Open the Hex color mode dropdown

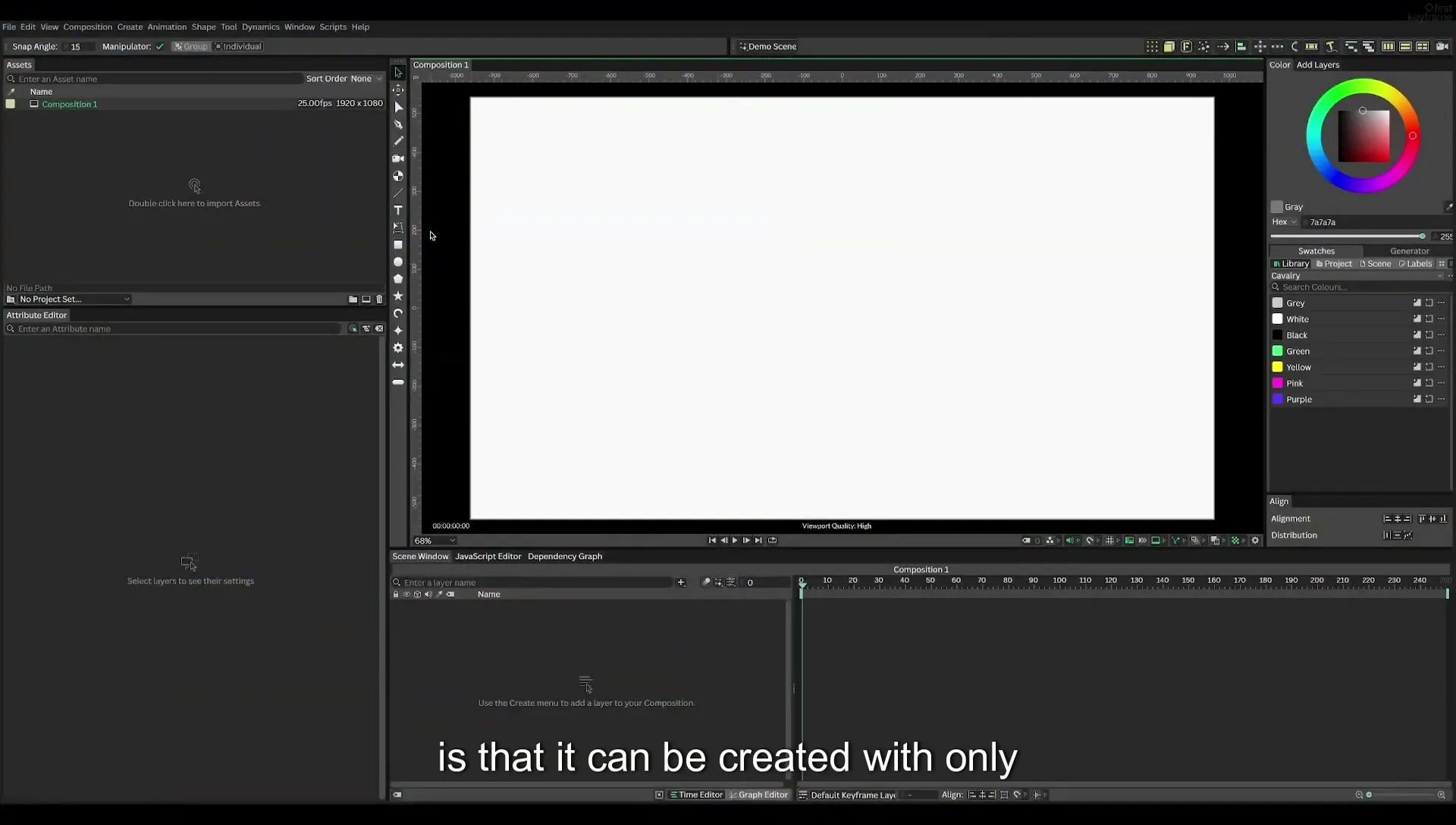pos(1285,222)
